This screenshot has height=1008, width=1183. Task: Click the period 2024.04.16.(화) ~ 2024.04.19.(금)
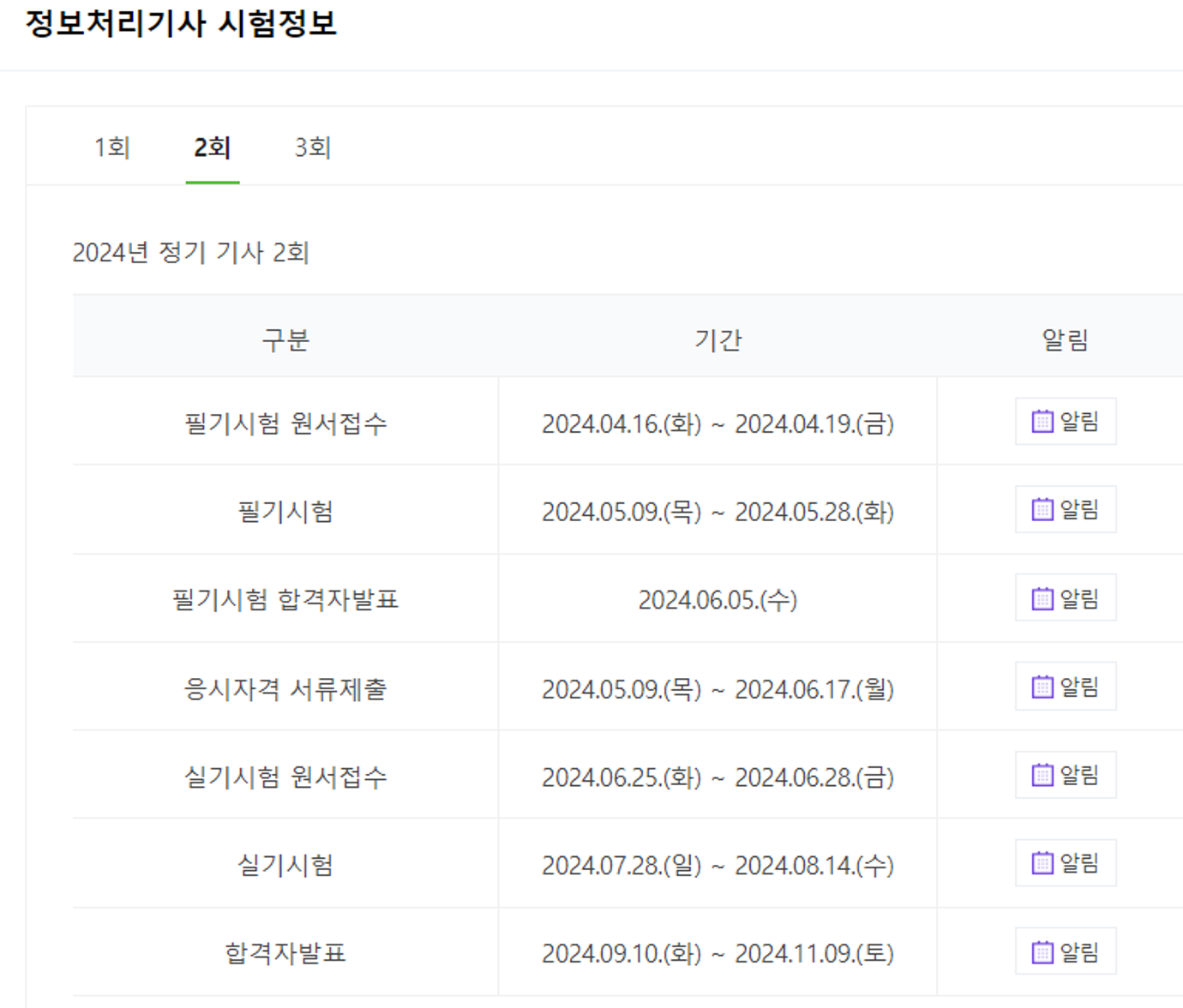pyautogui.click(x=718, y=423)
